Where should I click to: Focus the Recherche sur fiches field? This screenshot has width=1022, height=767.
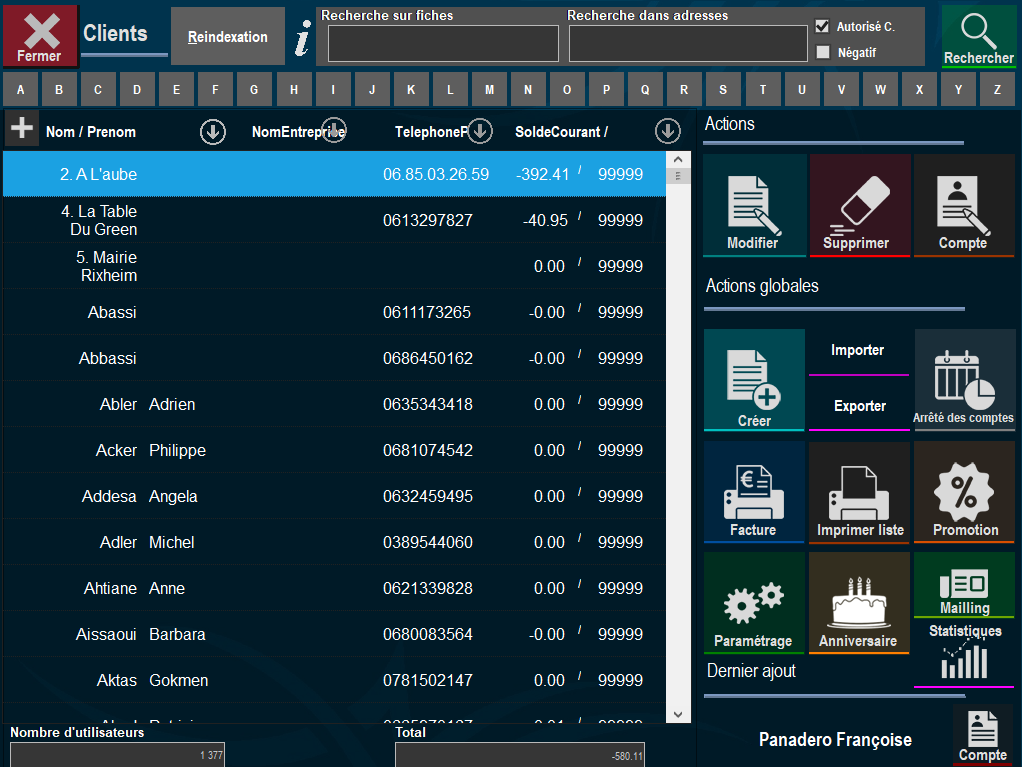click(443, 43)
